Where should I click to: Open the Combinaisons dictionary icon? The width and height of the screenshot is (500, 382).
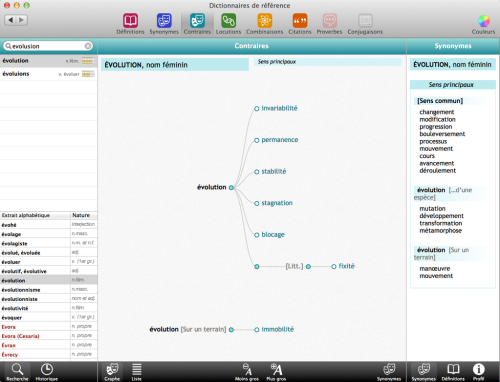coord(265,21)
